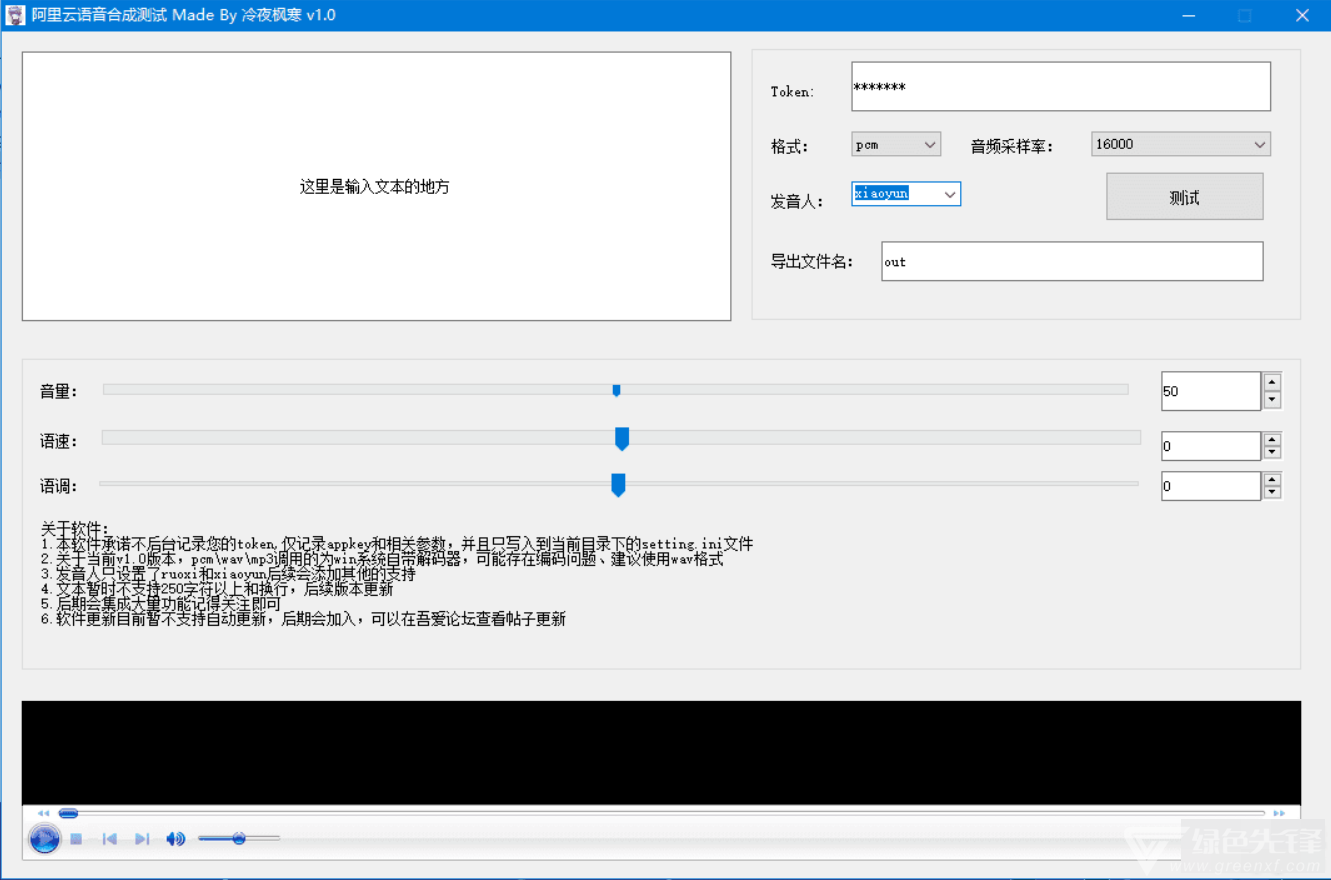Screen dimensions: 1331x880
Task: Click the 格式 label
Action: [x=789, y=146]
